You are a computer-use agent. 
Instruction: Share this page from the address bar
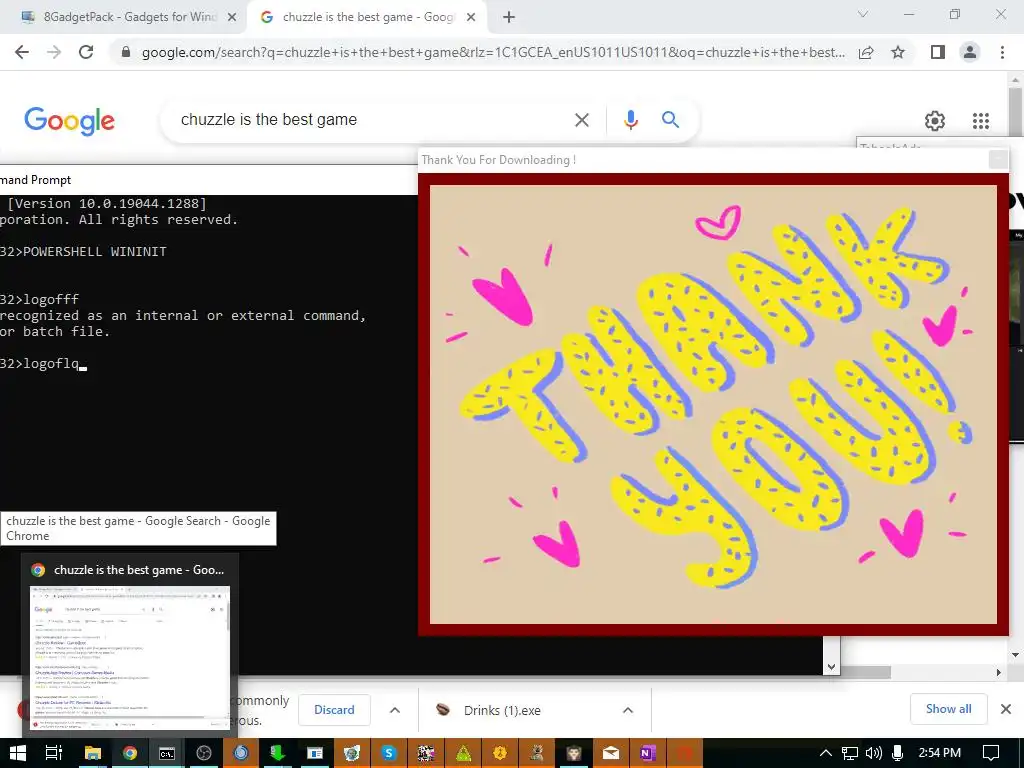coord(866,52)
